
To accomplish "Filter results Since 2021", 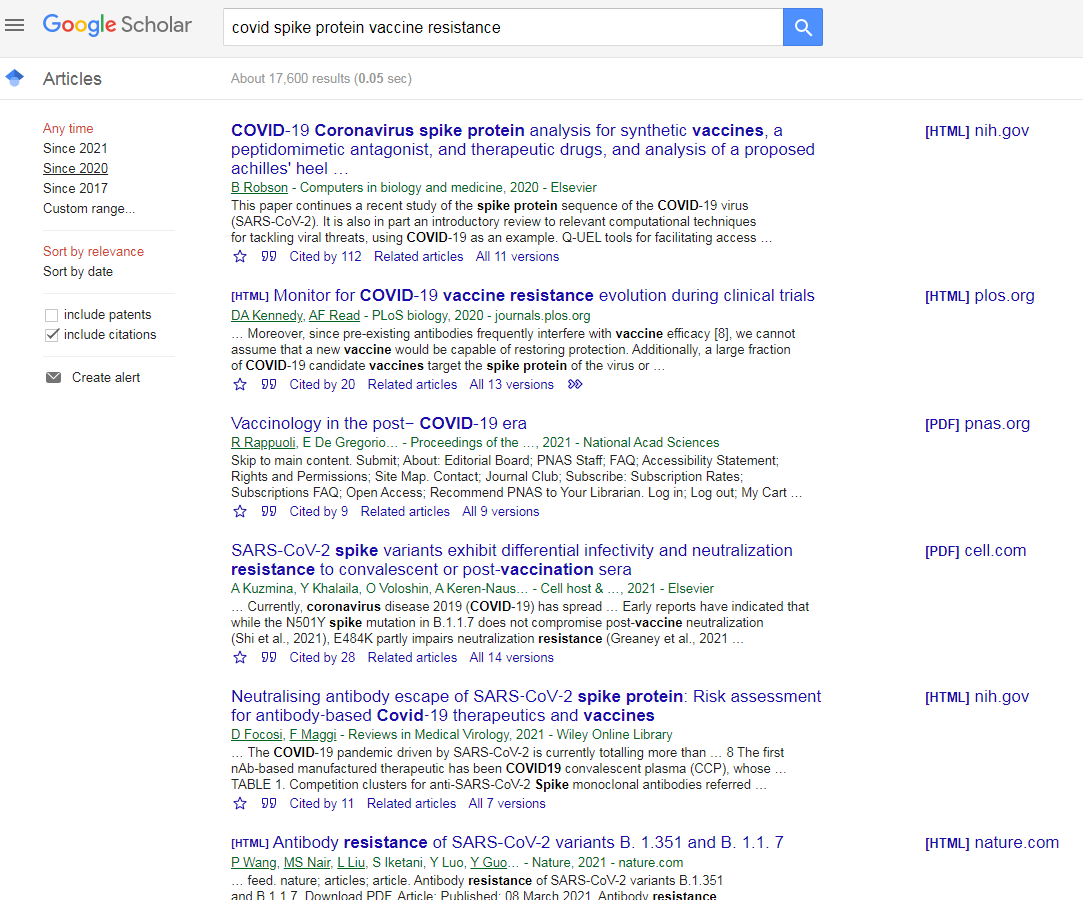I will 75,149.
